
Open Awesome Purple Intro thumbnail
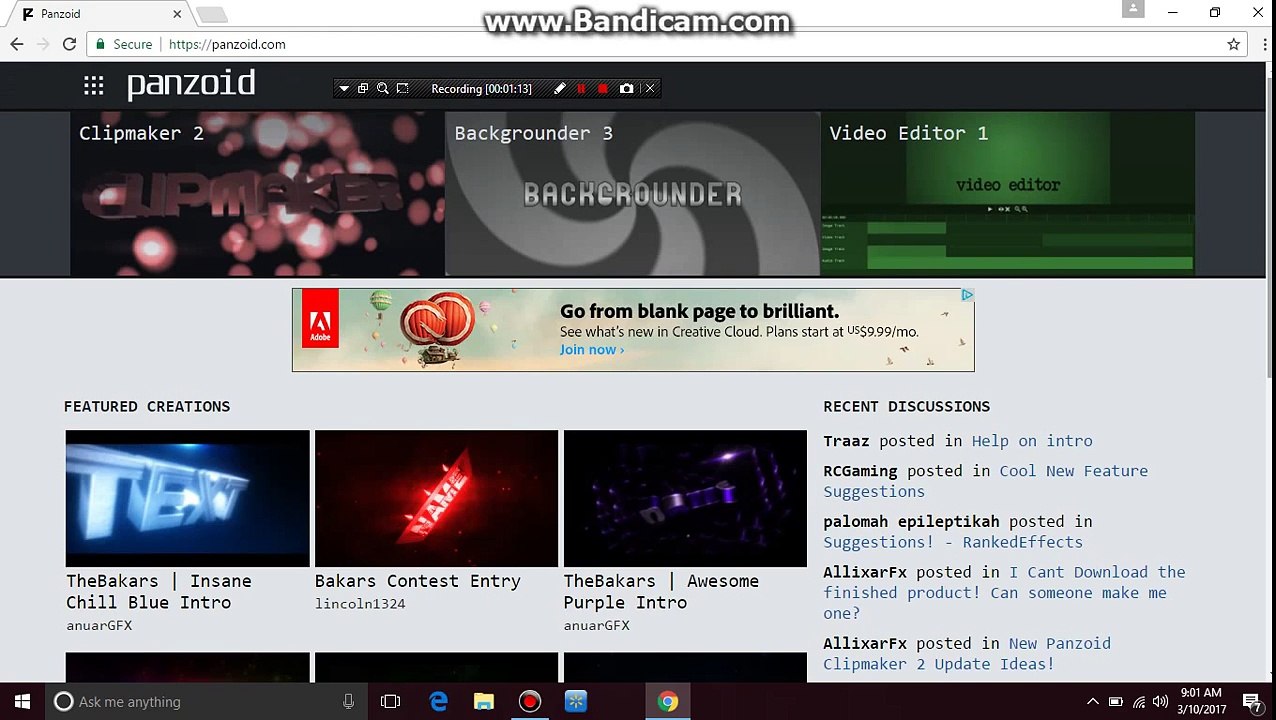pos(685,498)
